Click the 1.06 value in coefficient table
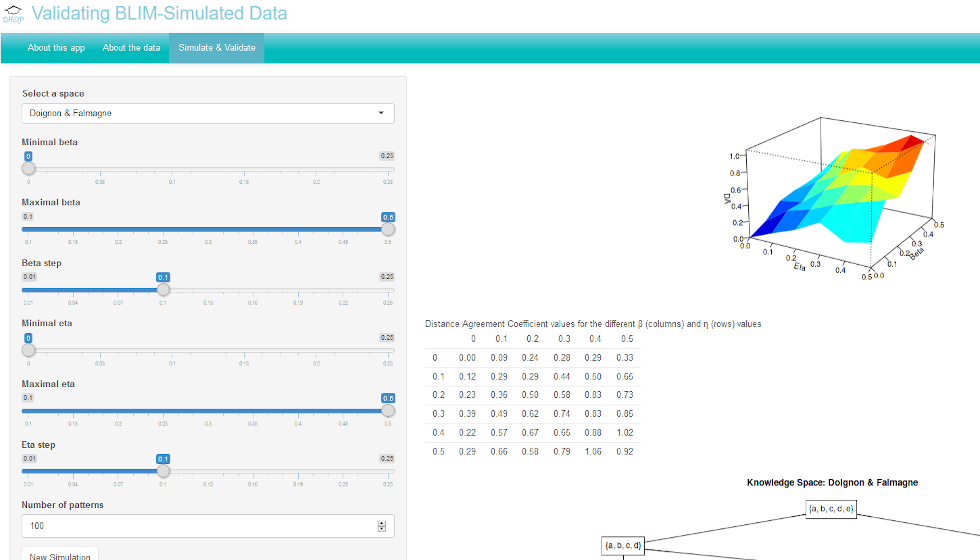 tap(593, 451)
